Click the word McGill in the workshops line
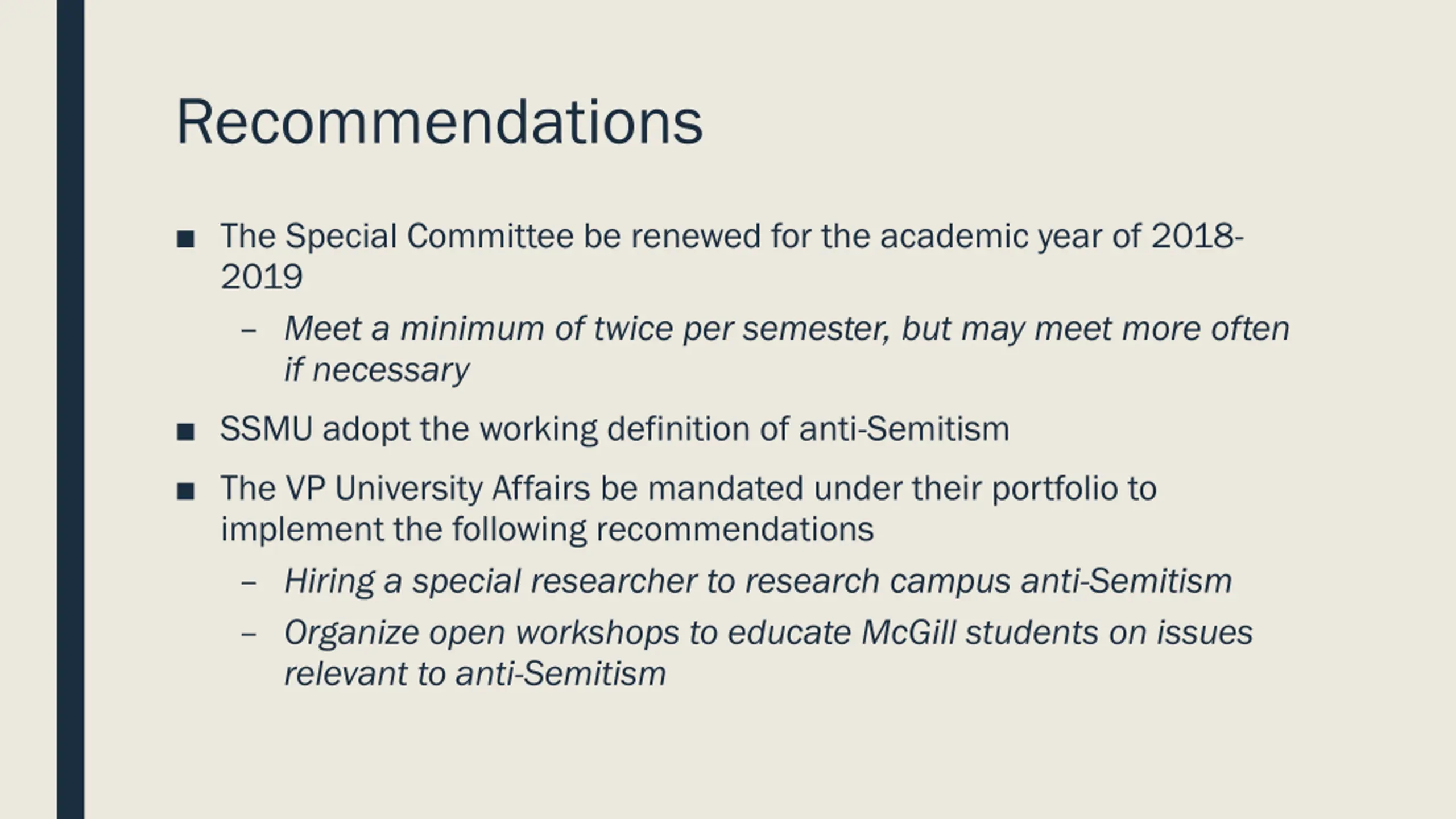This screenshot has height=819, width=1456. [x=908, y=632]
